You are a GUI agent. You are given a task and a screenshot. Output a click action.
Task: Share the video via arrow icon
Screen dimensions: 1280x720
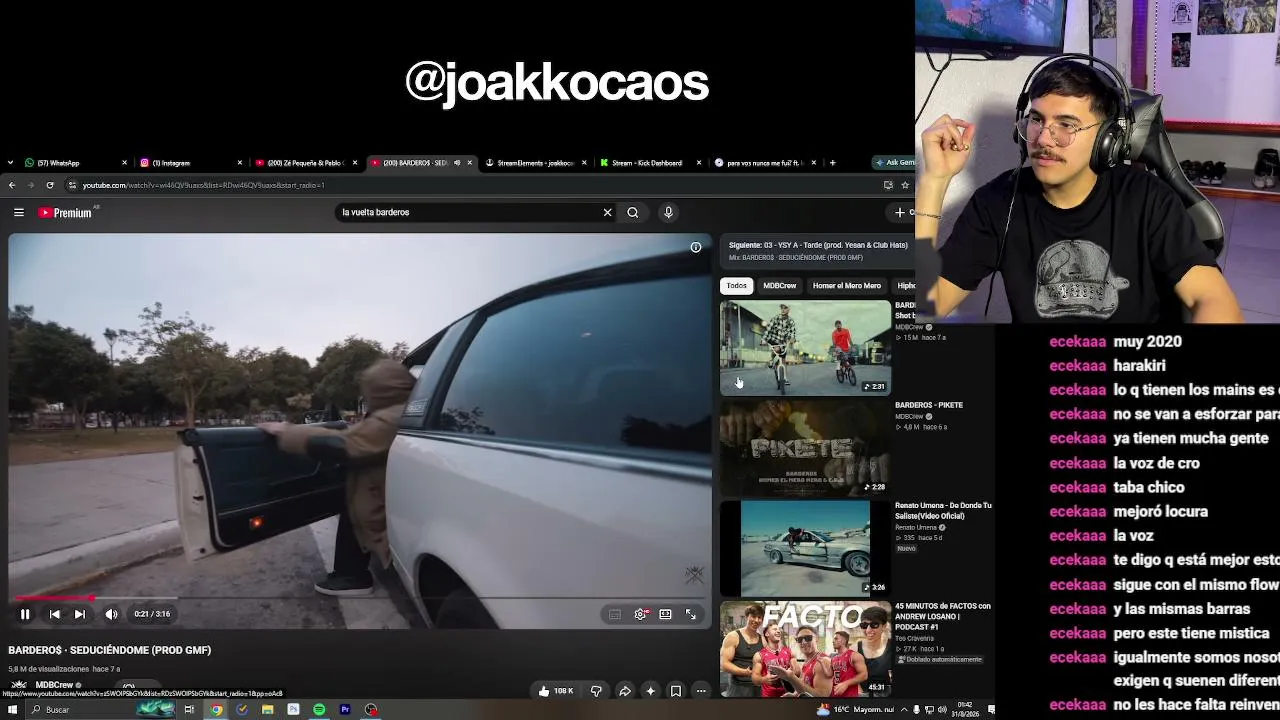(625, 691)
